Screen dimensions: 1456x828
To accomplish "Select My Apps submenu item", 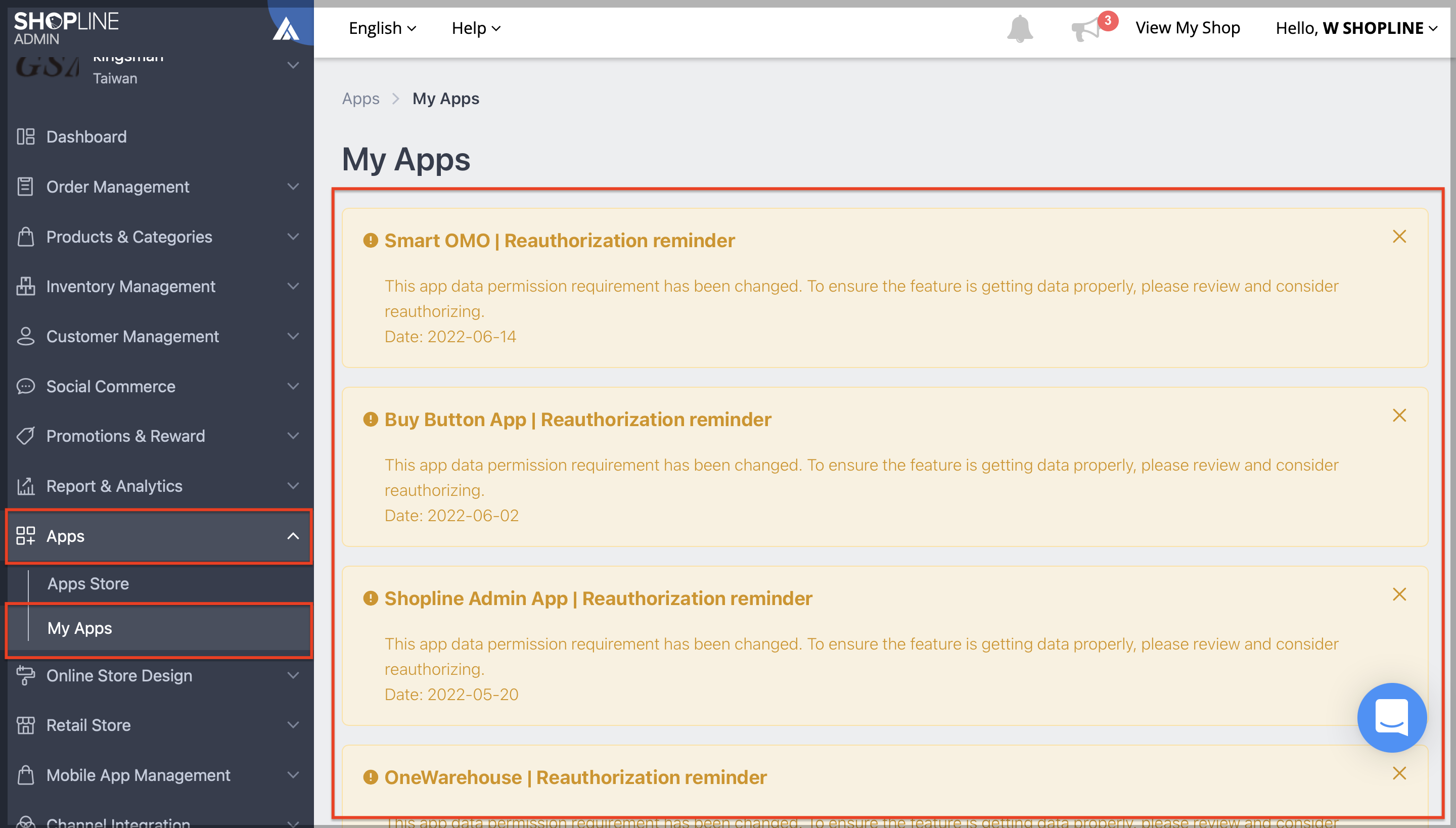I will pyautogui.click(x=80, y=628).
